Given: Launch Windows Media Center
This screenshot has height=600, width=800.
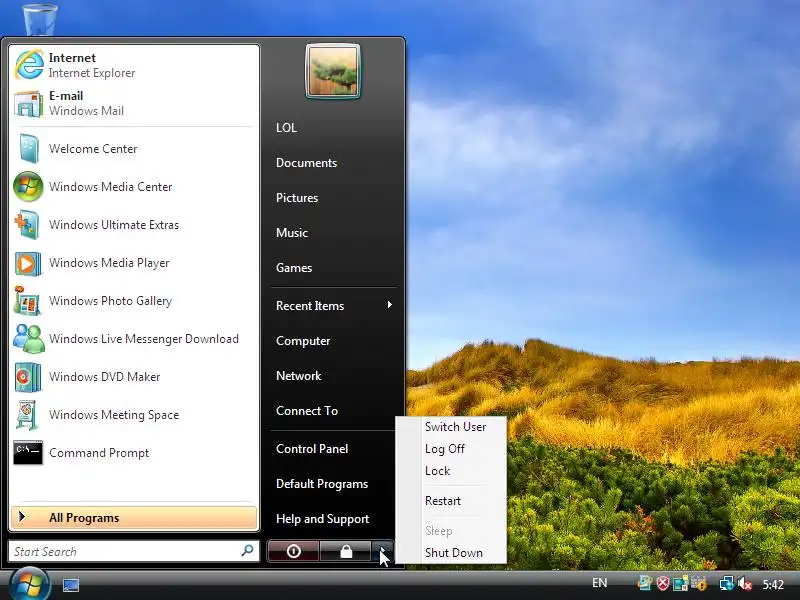Looking at the screenshot, I should click(x=134, y=187).
